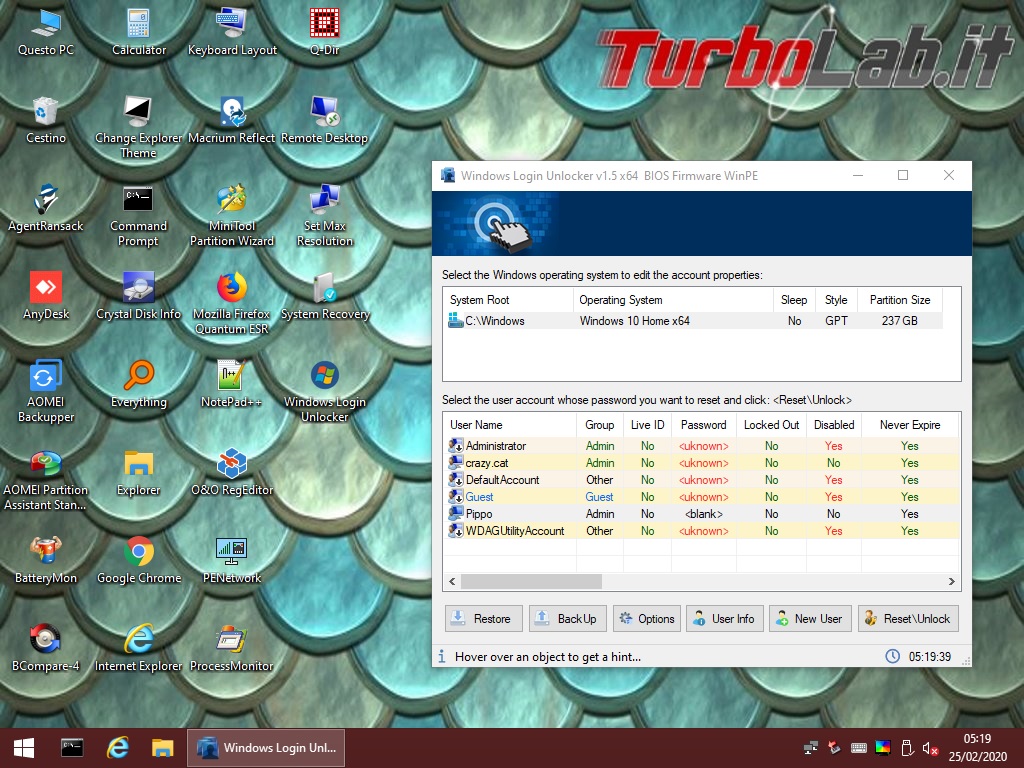Open Internet Explorer desktop icon

coord(138,650)
